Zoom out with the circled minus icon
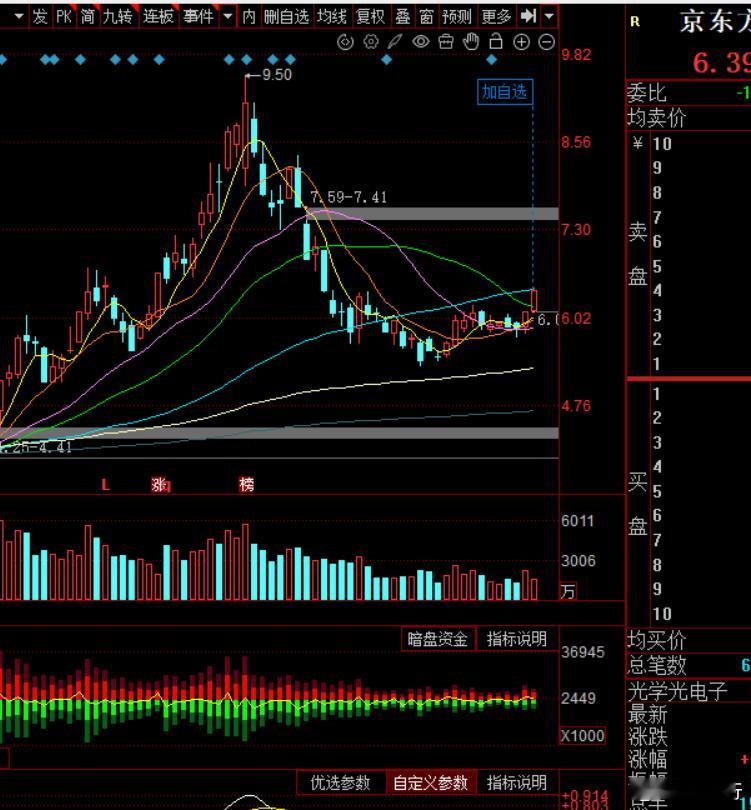This screenshot has height=810, width=751. tap(546, 42)
